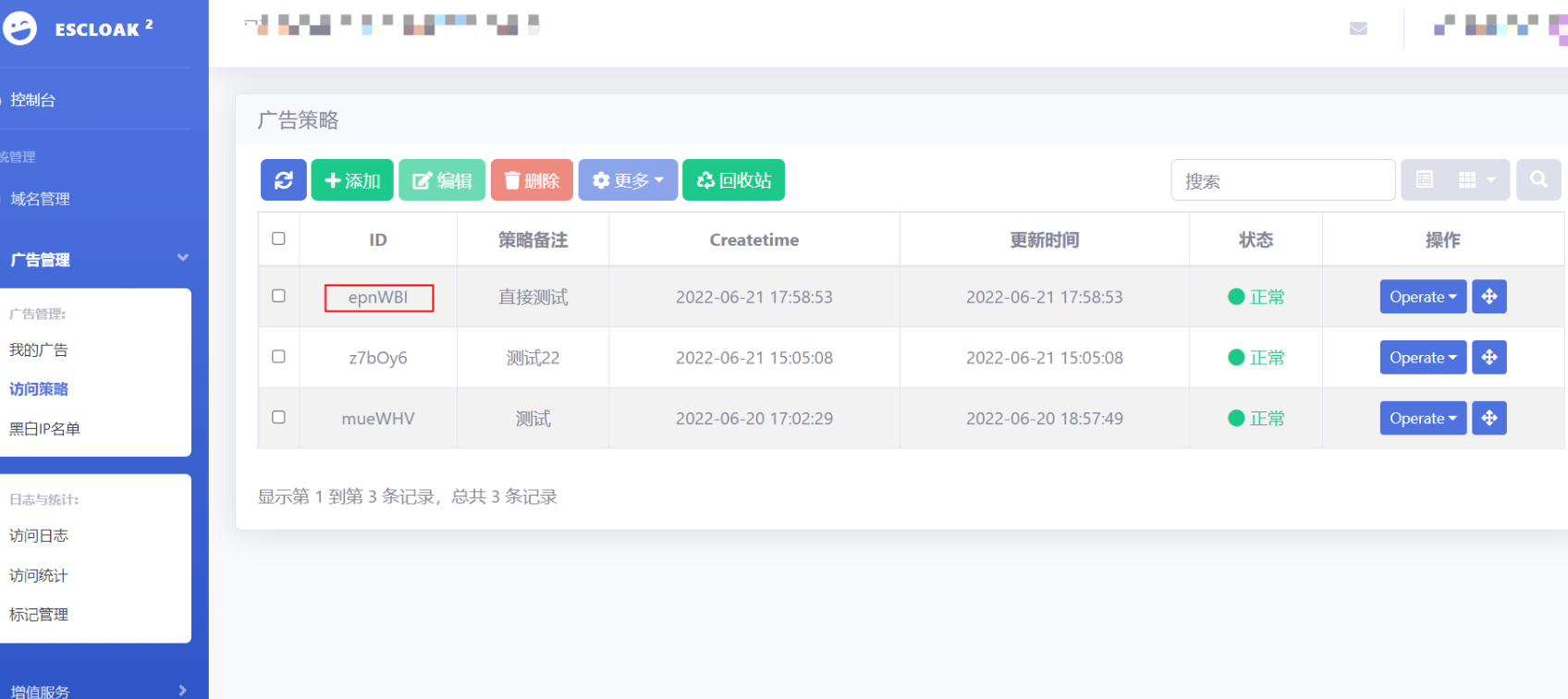Click the 添加 add button
This screenshot has height=699, width=1568.
click(x=352, y=180)
